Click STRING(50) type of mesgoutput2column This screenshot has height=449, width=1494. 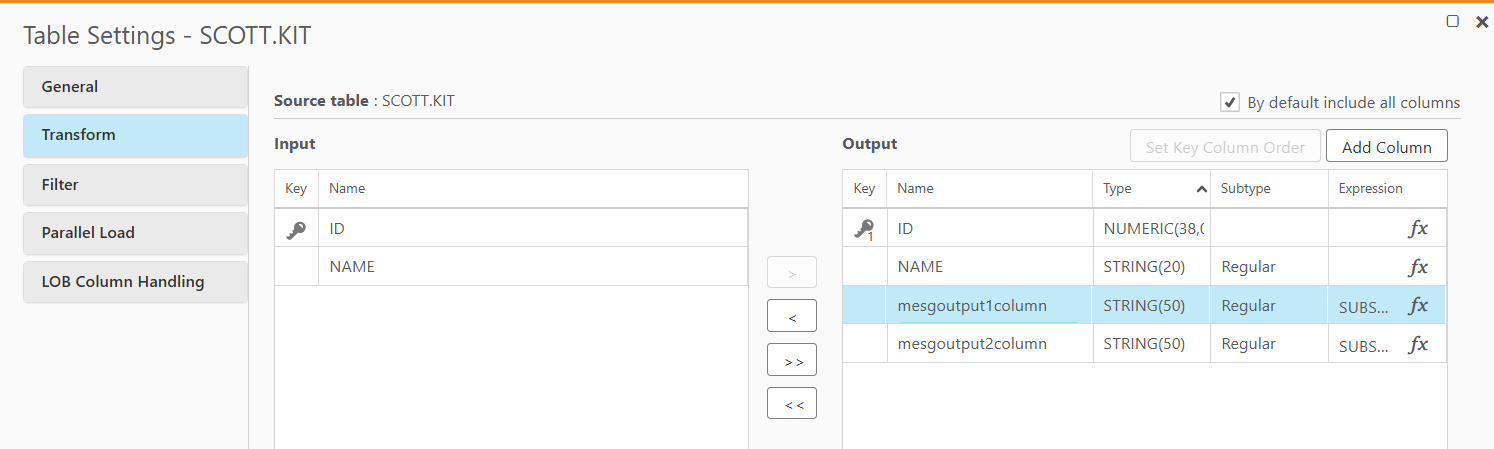pos(1151,344)
